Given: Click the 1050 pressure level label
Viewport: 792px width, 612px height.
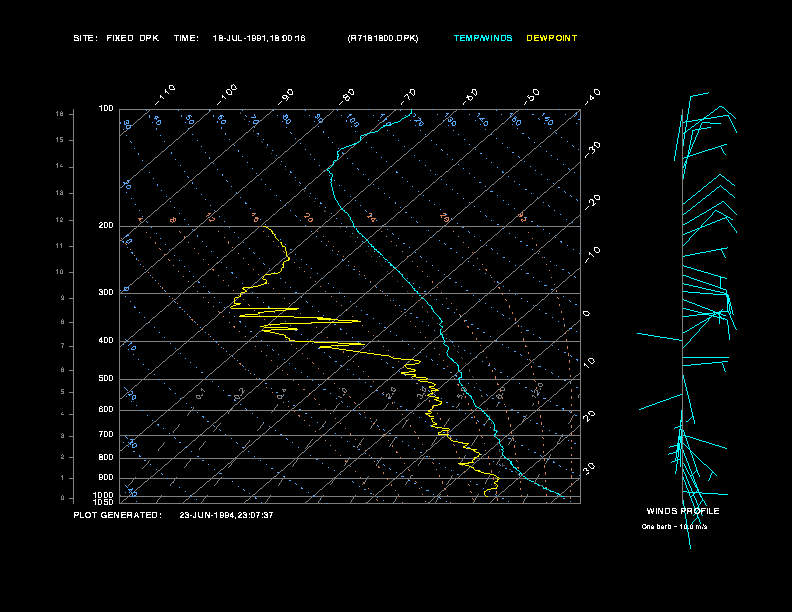Looking at the screenshot, I should tap(104, 502).
